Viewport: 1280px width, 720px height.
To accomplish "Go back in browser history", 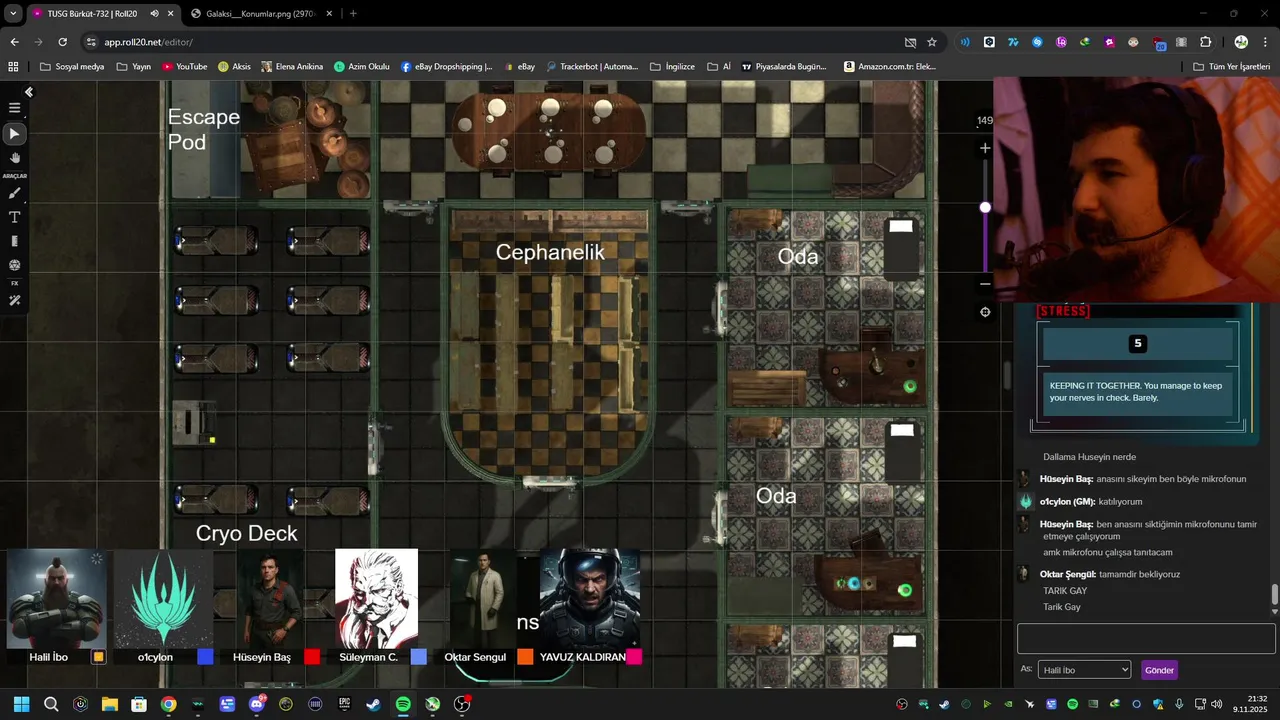I will pyautogui.click(x=14, y=42).
